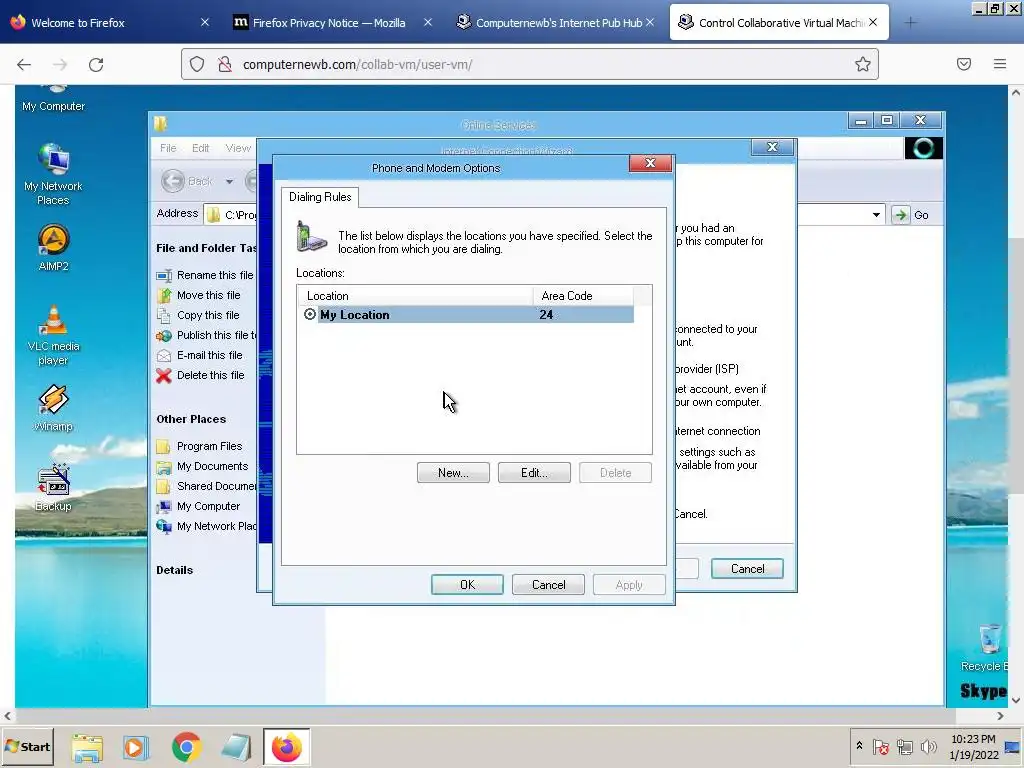Click the Winamp desktop icon
Image resolution: width=1024 pixels, height=768 pixels.
point(53,408)
